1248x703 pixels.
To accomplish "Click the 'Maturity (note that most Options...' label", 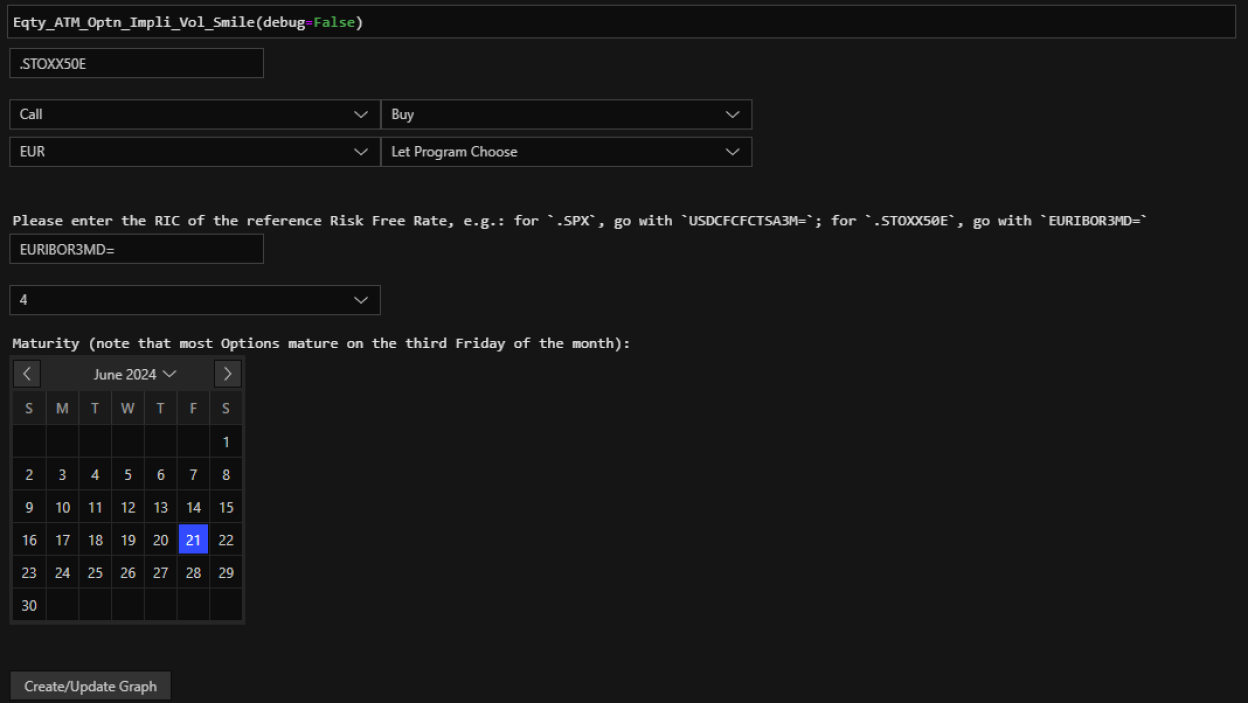I will click(321, 343).
